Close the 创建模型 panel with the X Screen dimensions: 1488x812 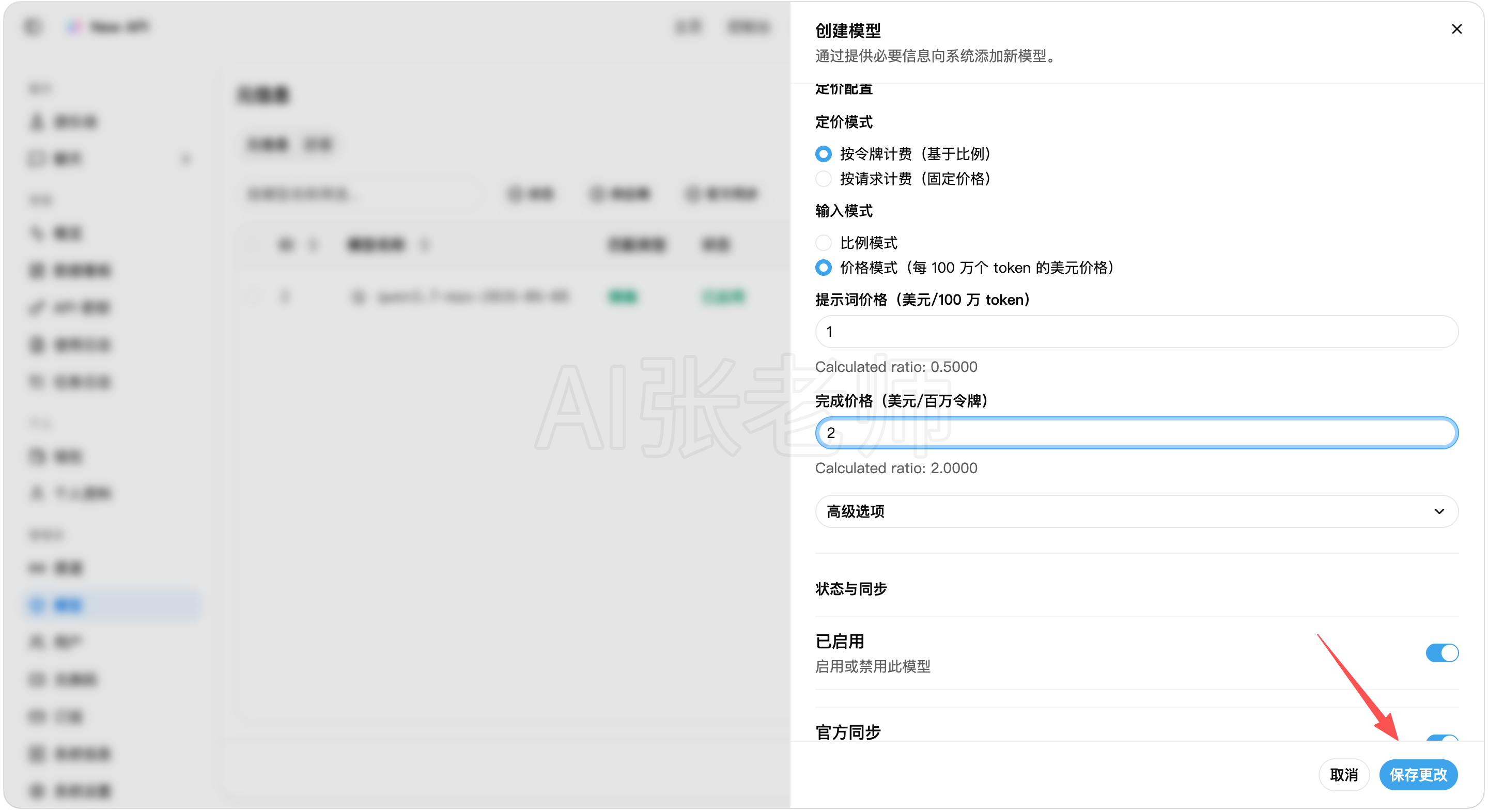[1456, 29]
